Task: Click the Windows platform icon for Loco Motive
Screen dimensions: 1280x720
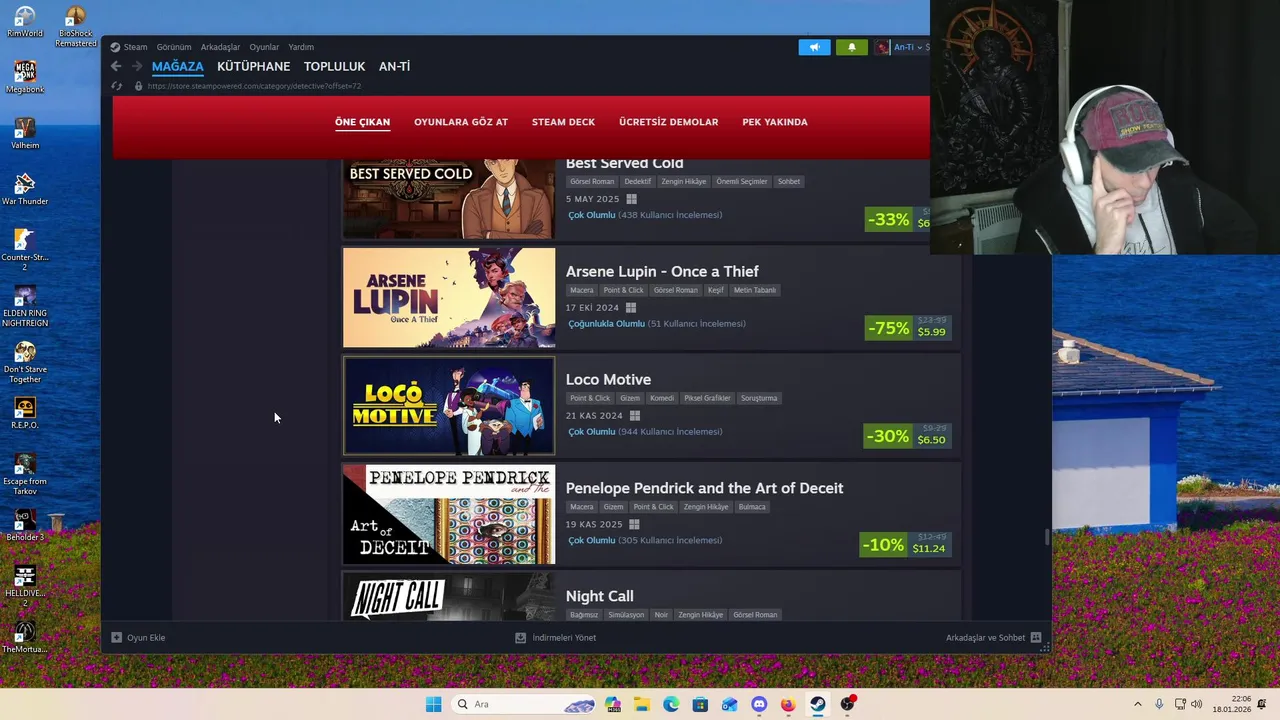Action: (634, 416)
